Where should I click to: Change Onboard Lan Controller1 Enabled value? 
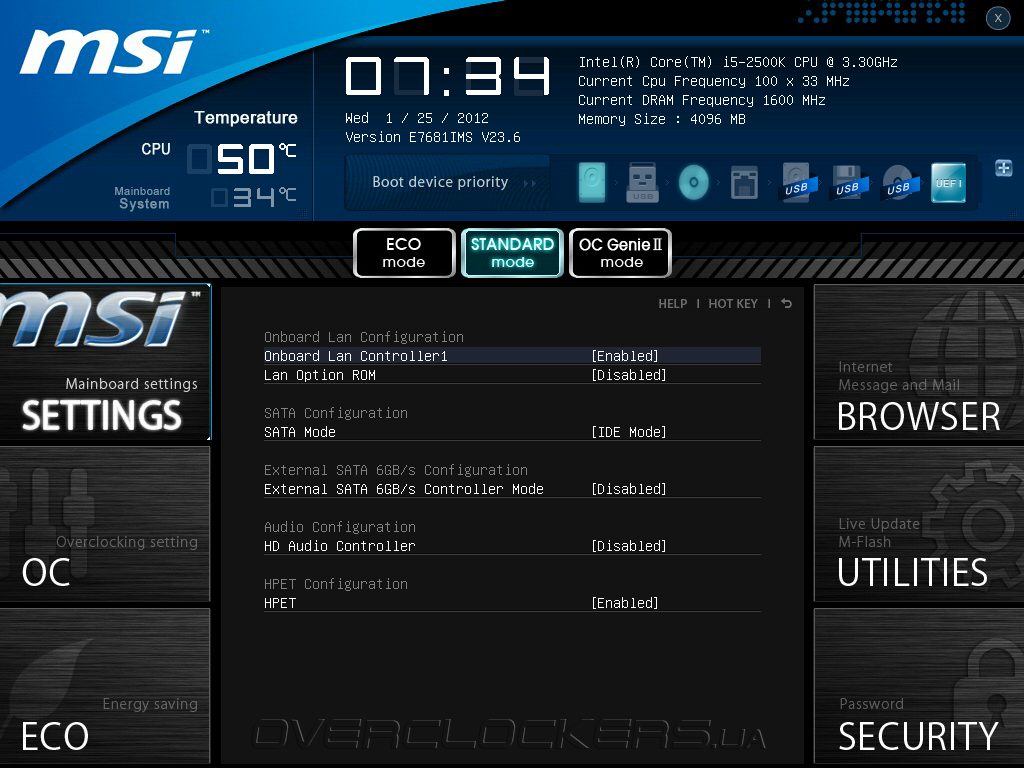click(624, 356)
